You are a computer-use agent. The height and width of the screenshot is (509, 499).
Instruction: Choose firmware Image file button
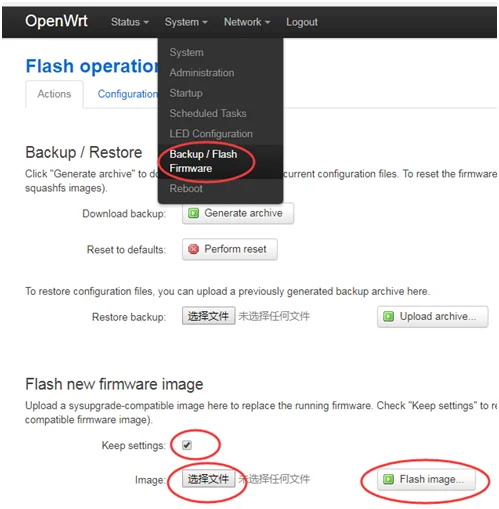coord(209,479)
